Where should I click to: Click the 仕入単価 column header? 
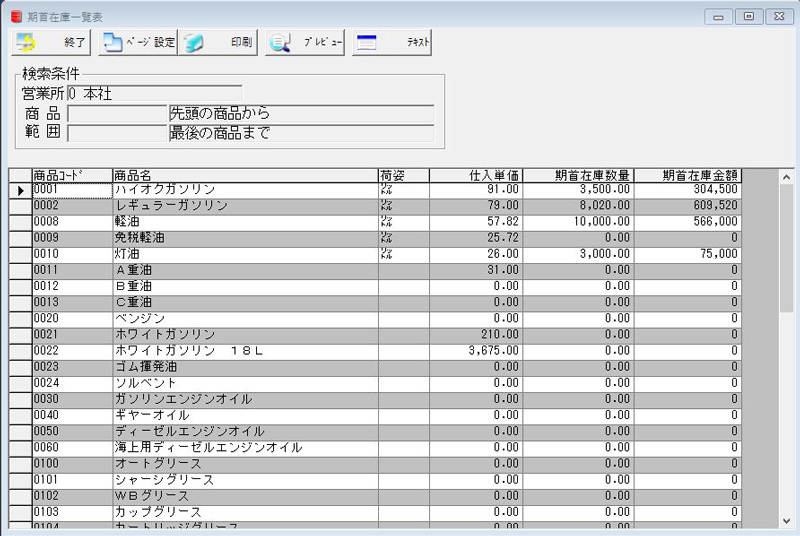pos(475,175)
